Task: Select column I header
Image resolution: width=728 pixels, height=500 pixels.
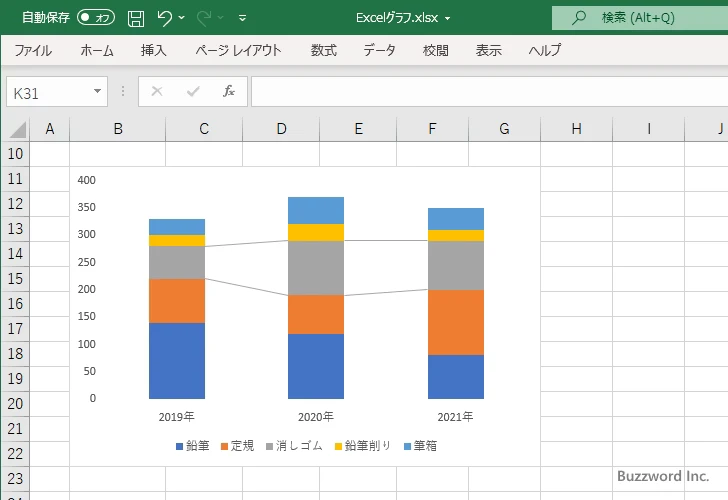Action: [649, 129]
